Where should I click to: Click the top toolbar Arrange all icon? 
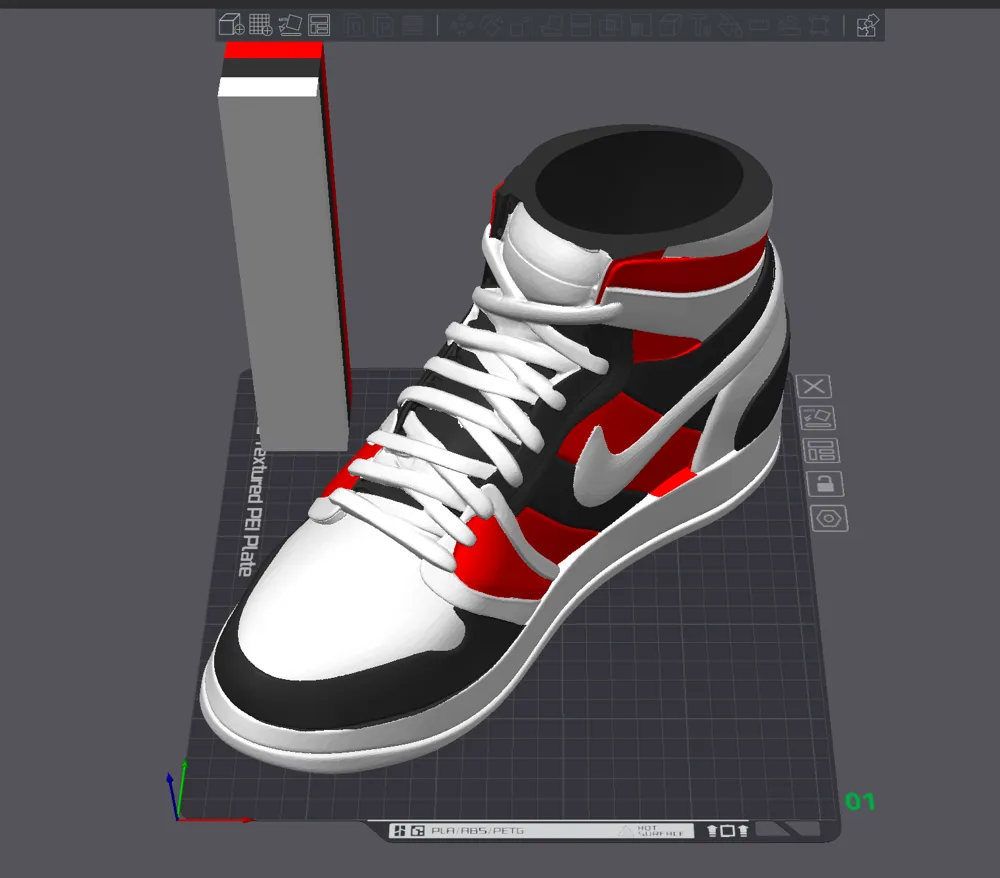click(319, 25)
